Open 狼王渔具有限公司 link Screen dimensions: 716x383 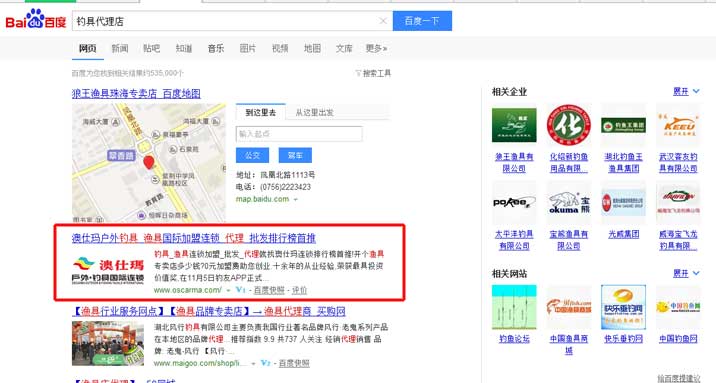point(514,163)
